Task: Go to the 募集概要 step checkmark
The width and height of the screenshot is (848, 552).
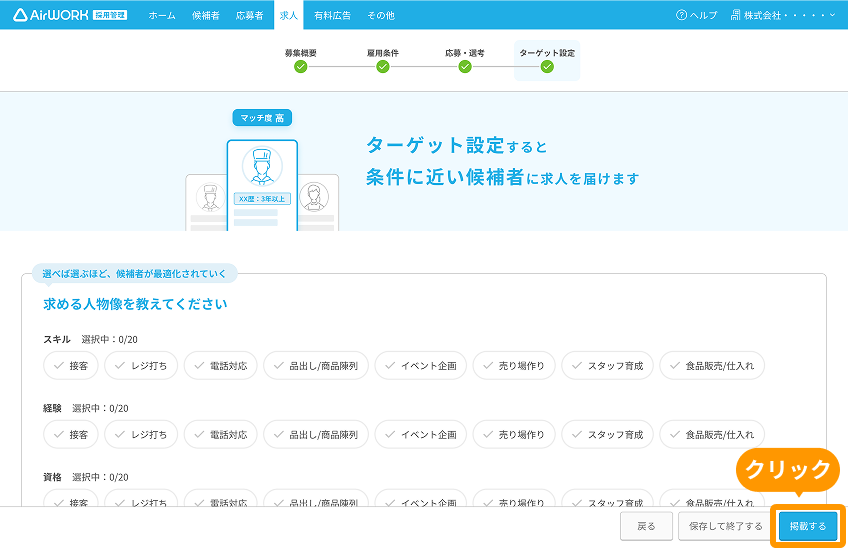Action: tap(301, 66)
